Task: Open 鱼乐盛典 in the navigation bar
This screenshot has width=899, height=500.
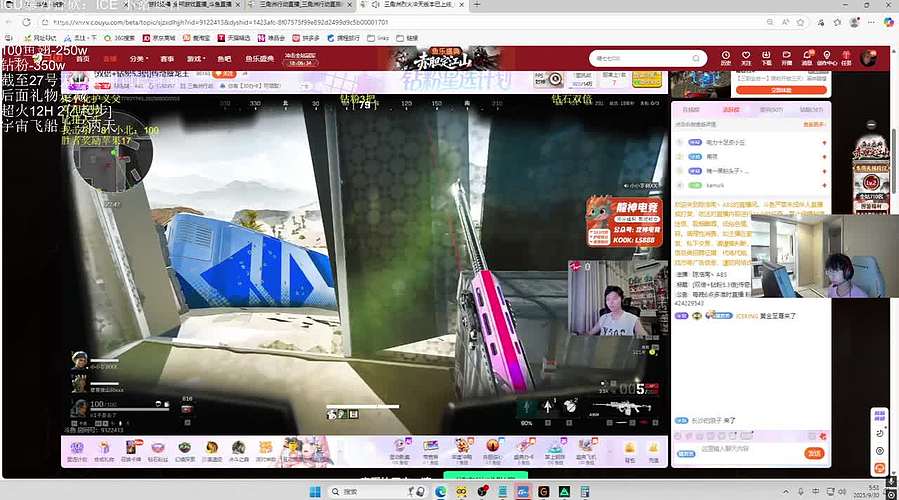Action: tap(260, 58)
